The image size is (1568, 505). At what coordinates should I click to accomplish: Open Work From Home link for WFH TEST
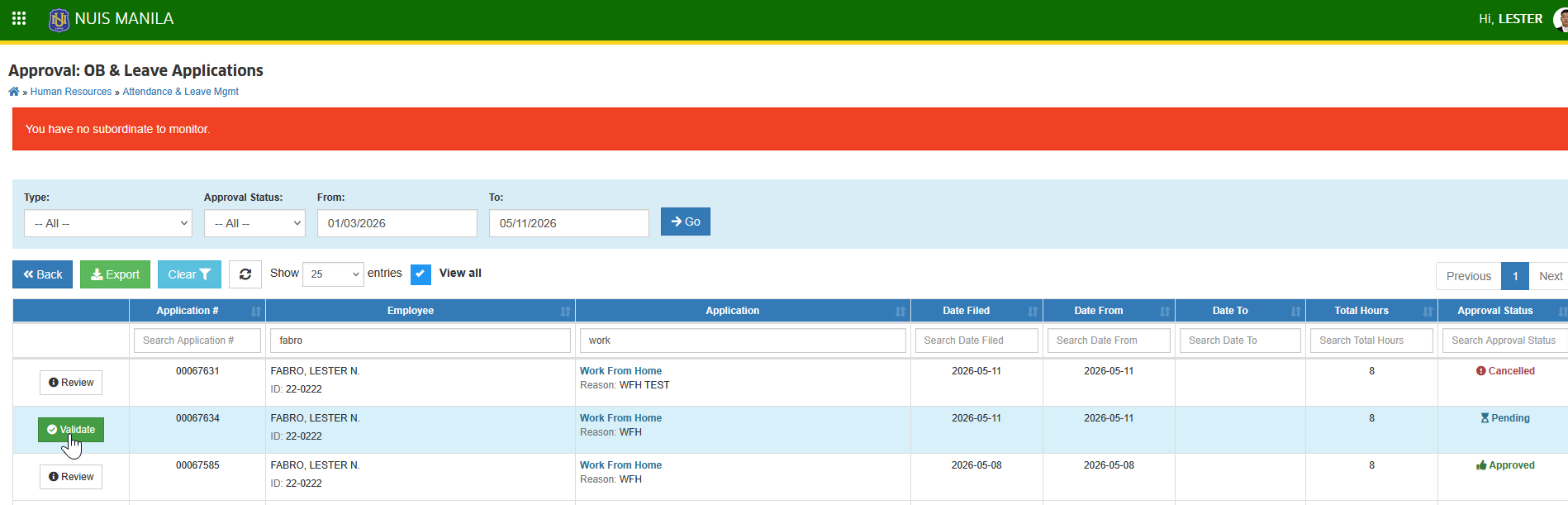[x=620, y=371]
